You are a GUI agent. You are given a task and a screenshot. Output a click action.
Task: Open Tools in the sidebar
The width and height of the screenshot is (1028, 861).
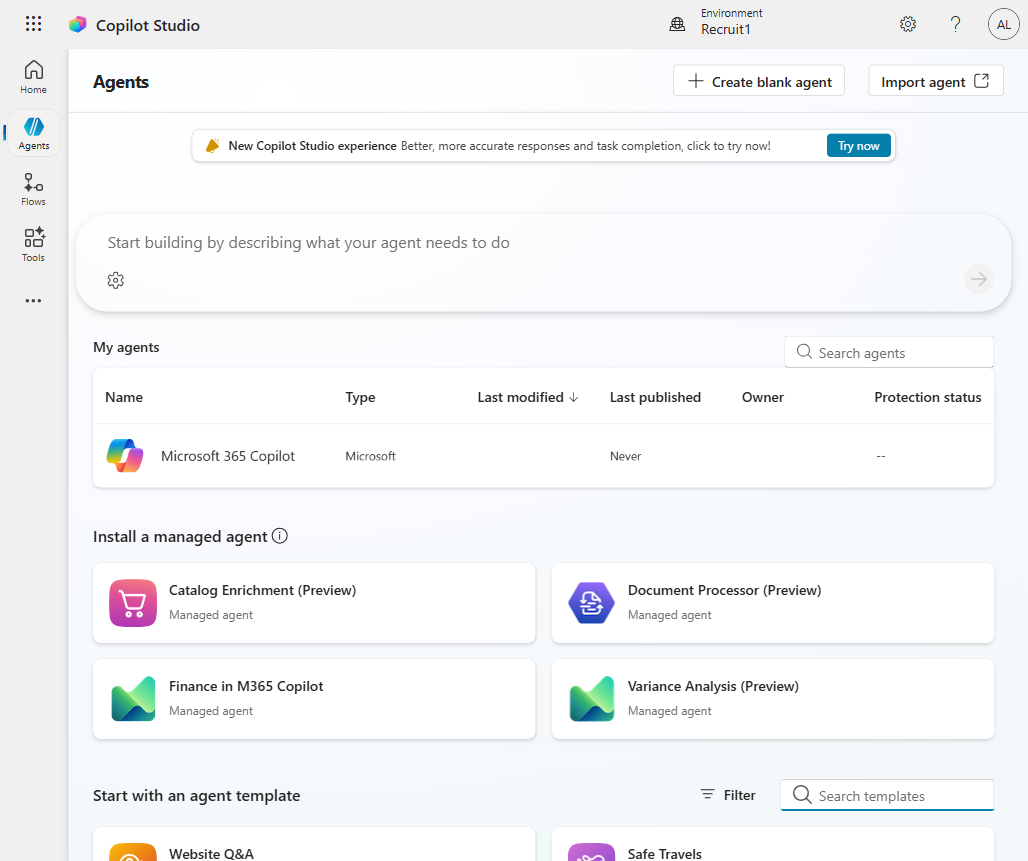click(33, 245)
